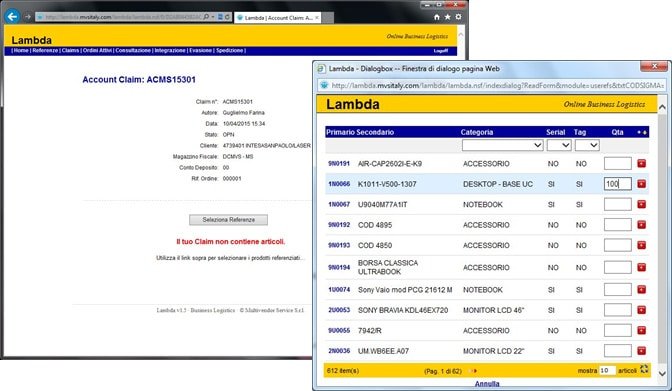Close the Account Claim browser tab
Viewport: 672px width, 391px height.
317,18
